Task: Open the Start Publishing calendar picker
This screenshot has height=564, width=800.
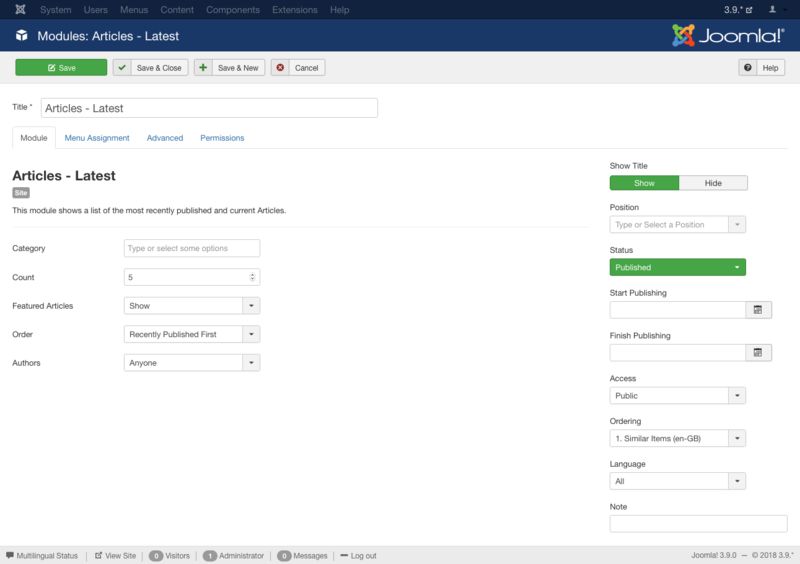Action: [758, 310]
